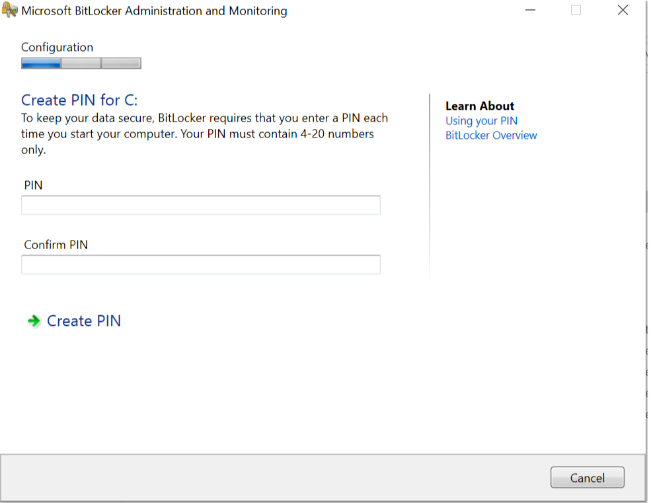651x503 pixels.
Task: Open the BitLocker Overview link
Action: [491, 135]
